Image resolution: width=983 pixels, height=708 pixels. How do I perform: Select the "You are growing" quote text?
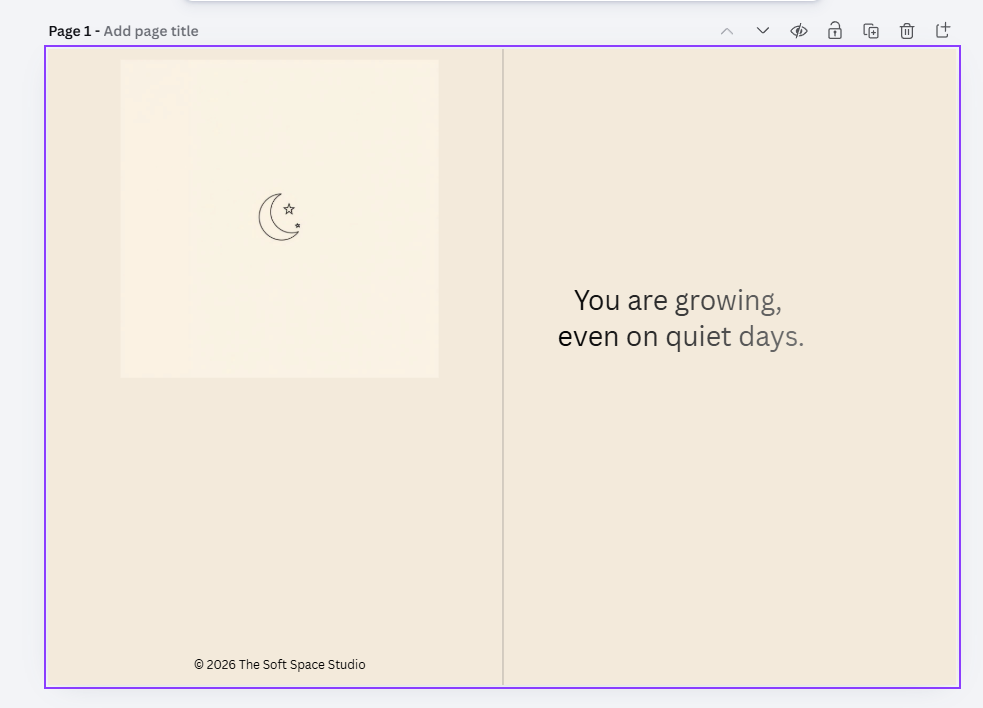coord(681,317)
